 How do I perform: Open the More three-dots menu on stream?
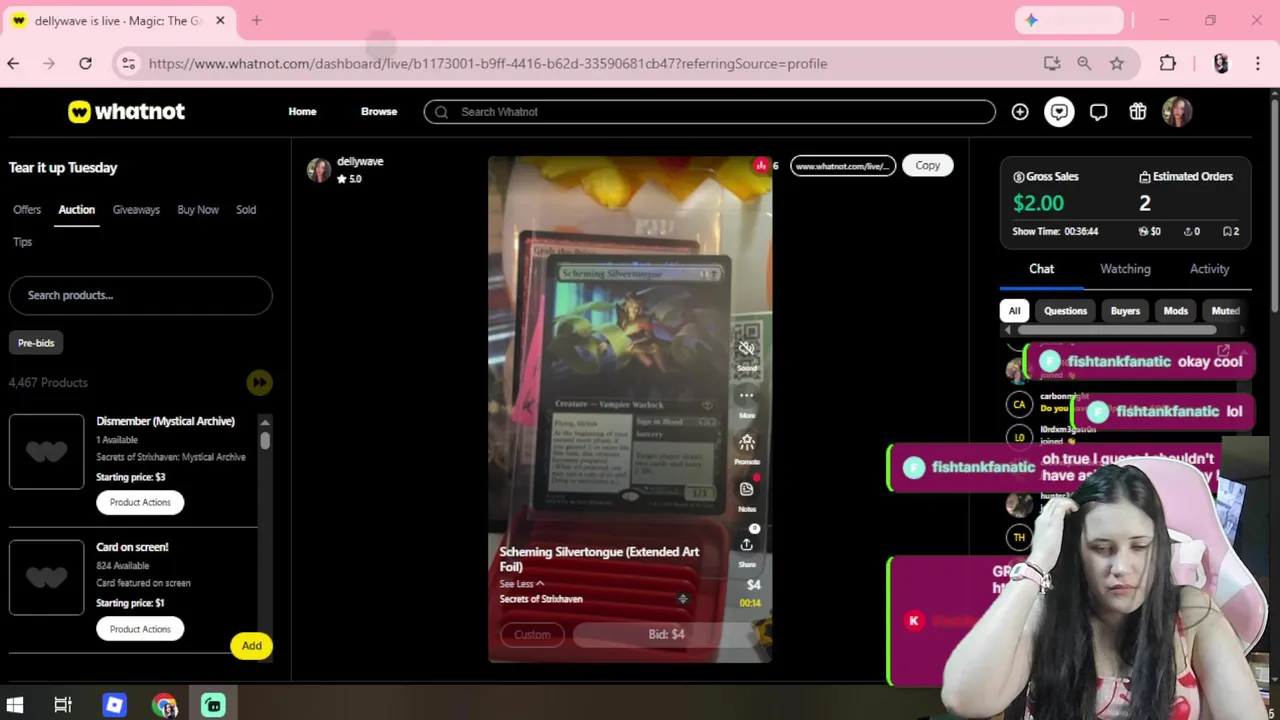coord(747,396)
